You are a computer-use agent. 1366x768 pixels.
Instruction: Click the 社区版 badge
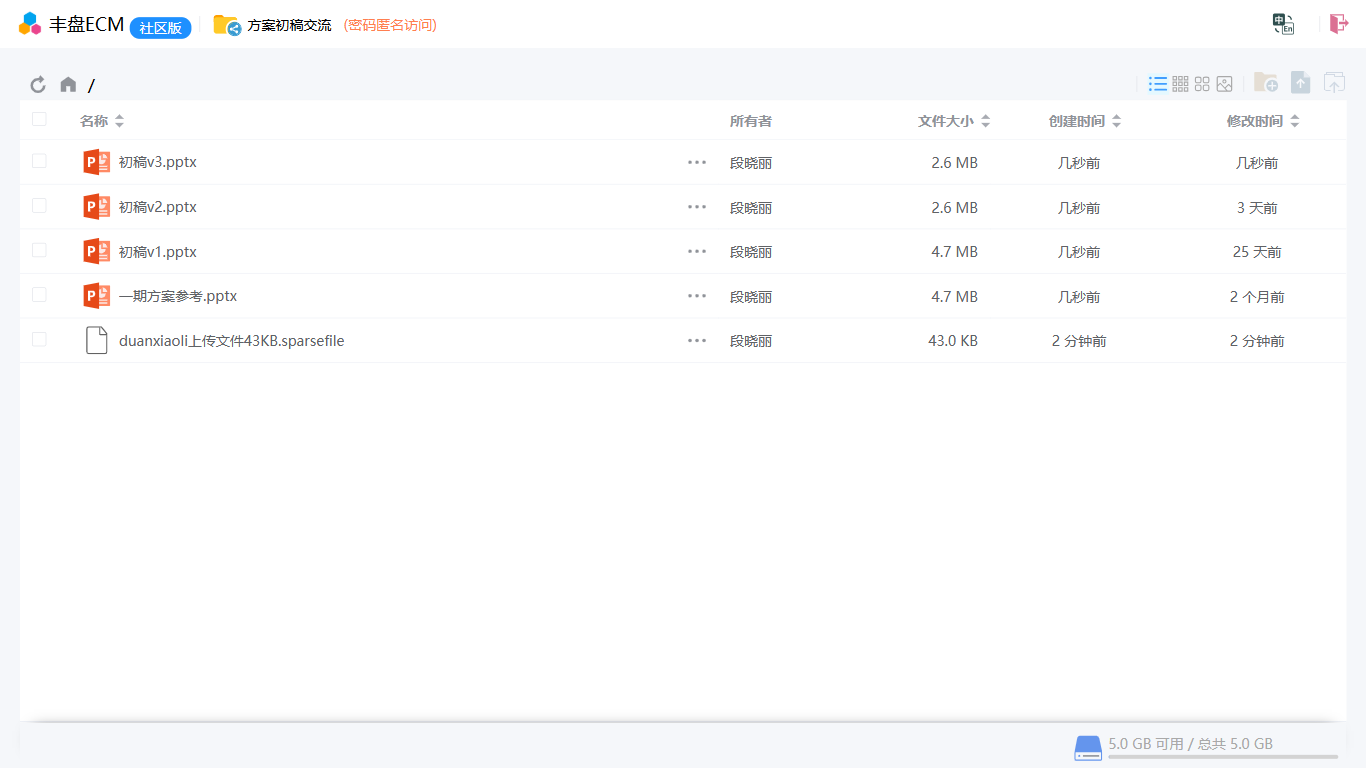point(160,27)
